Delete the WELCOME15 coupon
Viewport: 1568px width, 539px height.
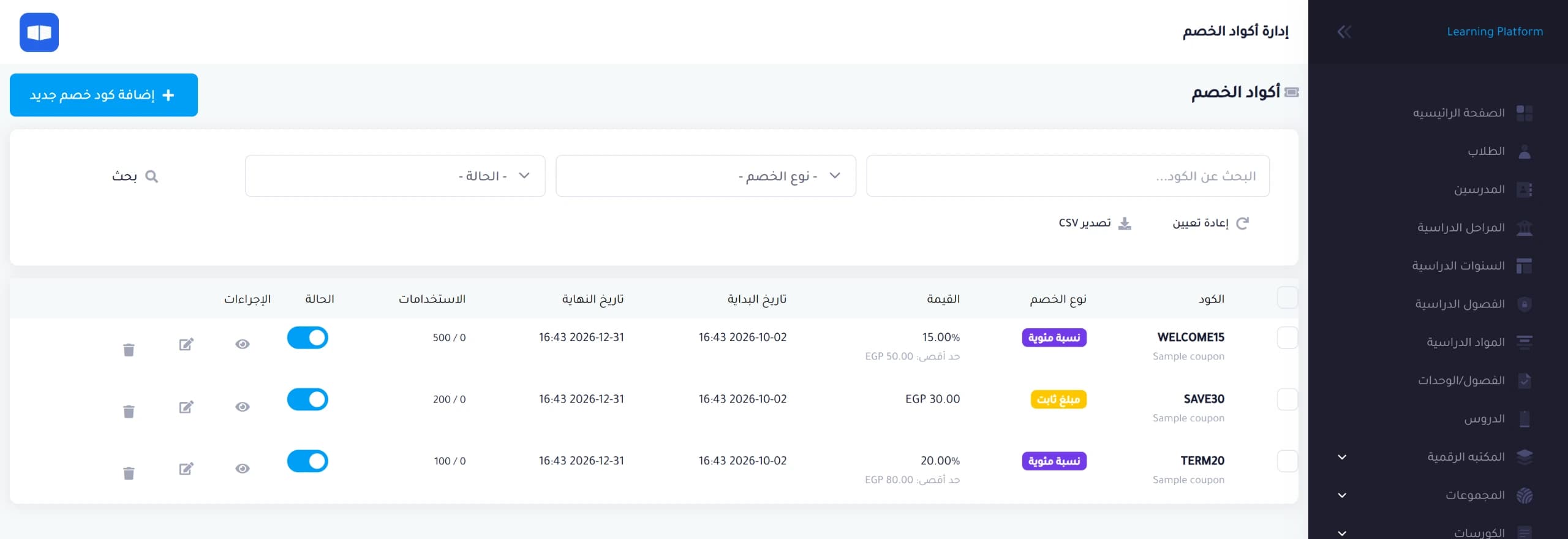click(x=129, y=350)
